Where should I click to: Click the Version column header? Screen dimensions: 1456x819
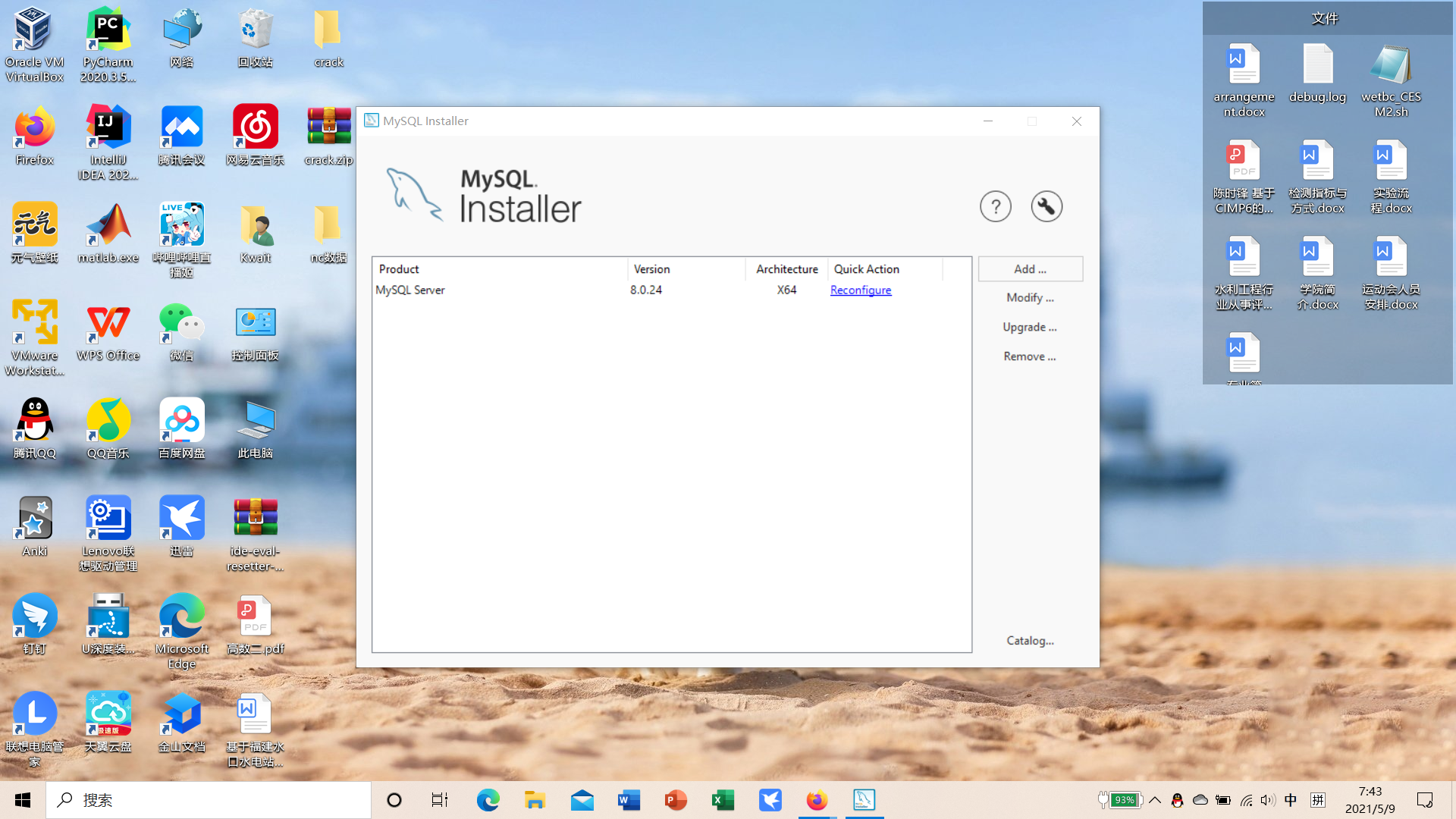point(651,269)
